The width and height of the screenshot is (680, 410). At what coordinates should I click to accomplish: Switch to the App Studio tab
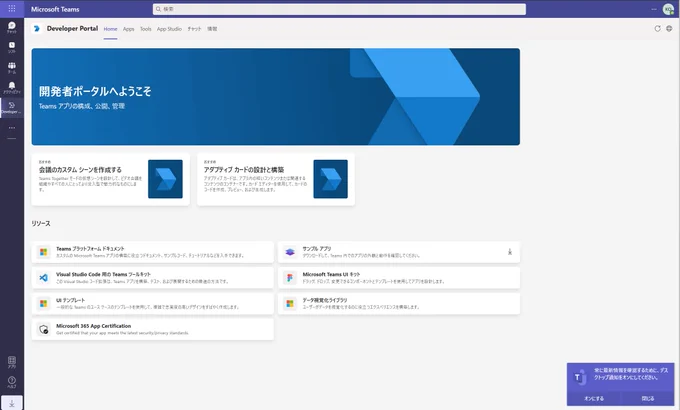[x=169, y=29]
